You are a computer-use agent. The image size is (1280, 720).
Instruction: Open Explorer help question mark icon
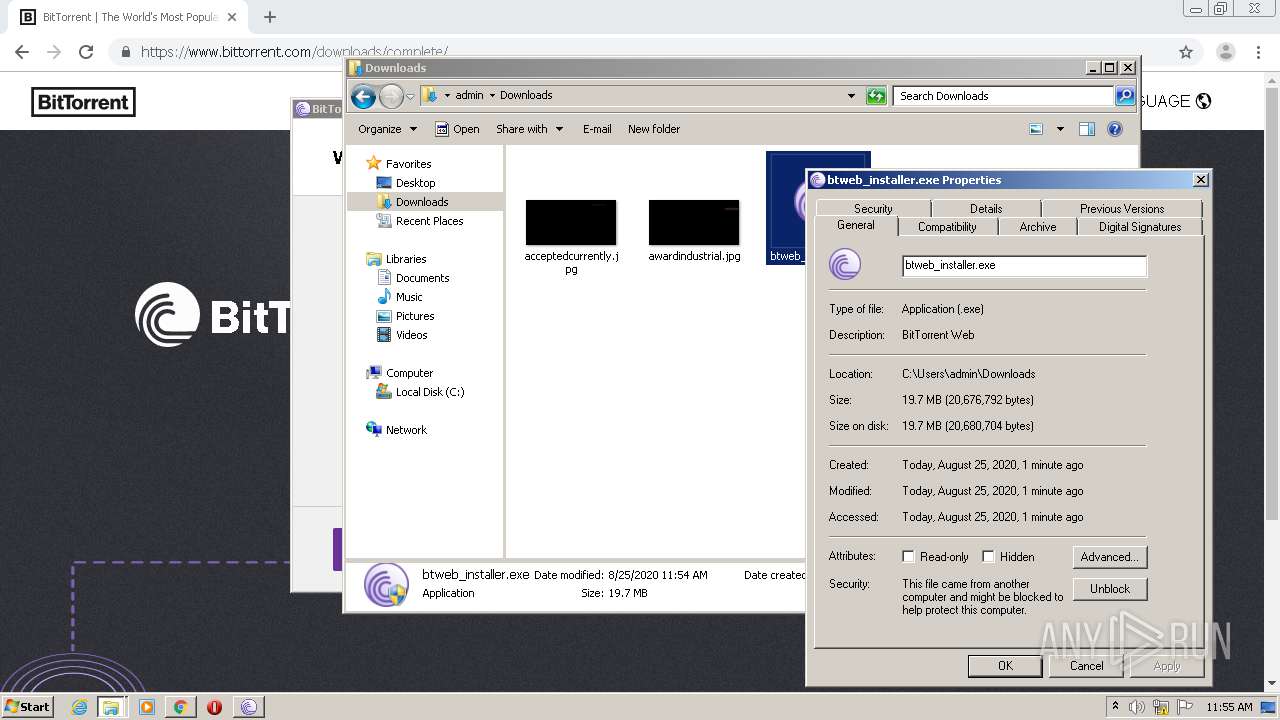coord(1115,129)
